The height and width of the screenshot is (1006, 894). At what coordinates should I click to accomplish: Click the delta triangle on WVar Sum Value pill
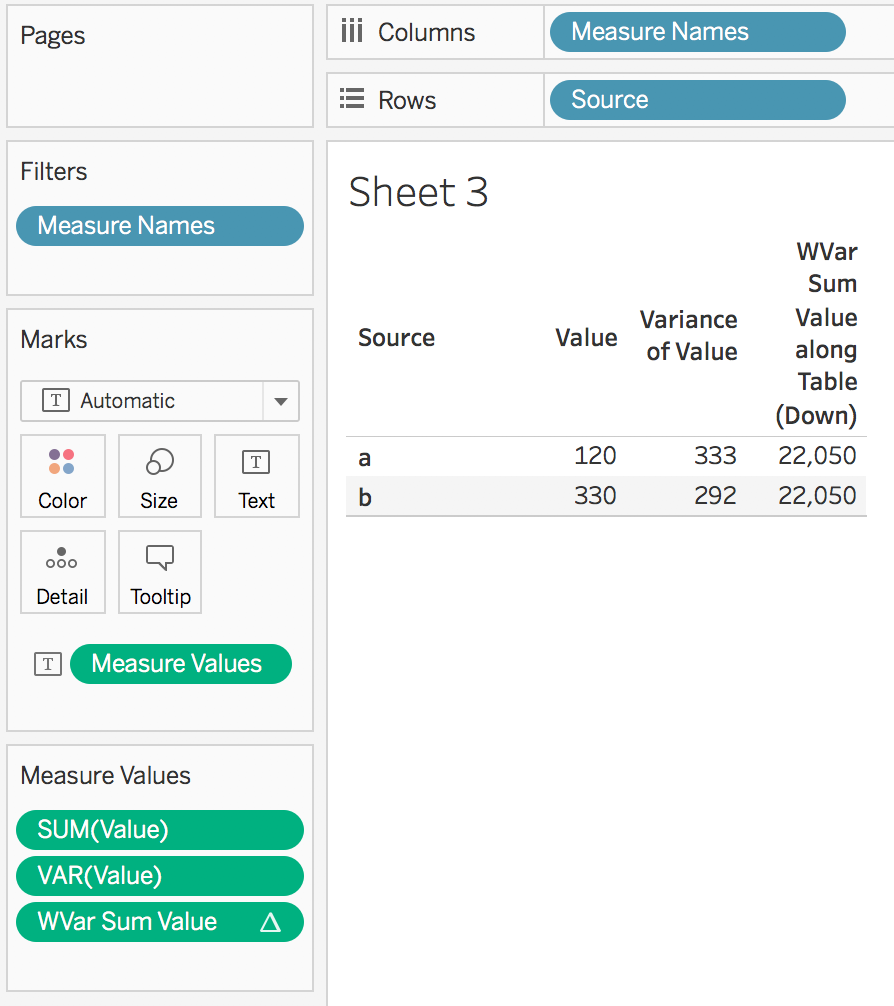tap(268, 921)
